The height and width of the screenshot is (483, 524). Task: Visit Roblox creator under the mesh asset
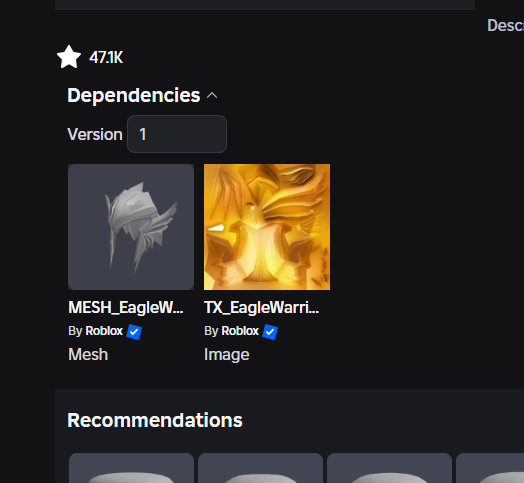tap(104, 331)
